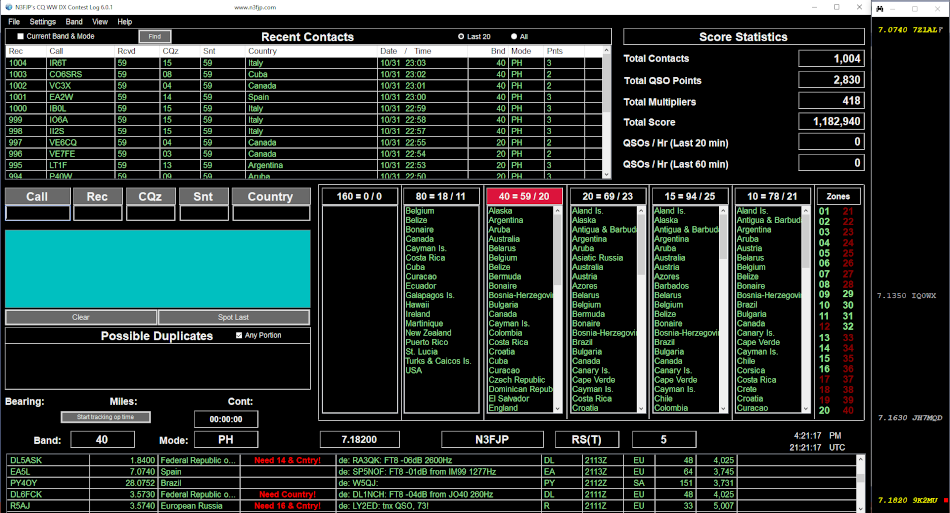Click the Call column header
The height and width of the screenshot is (513, 950).
(81, 51)
